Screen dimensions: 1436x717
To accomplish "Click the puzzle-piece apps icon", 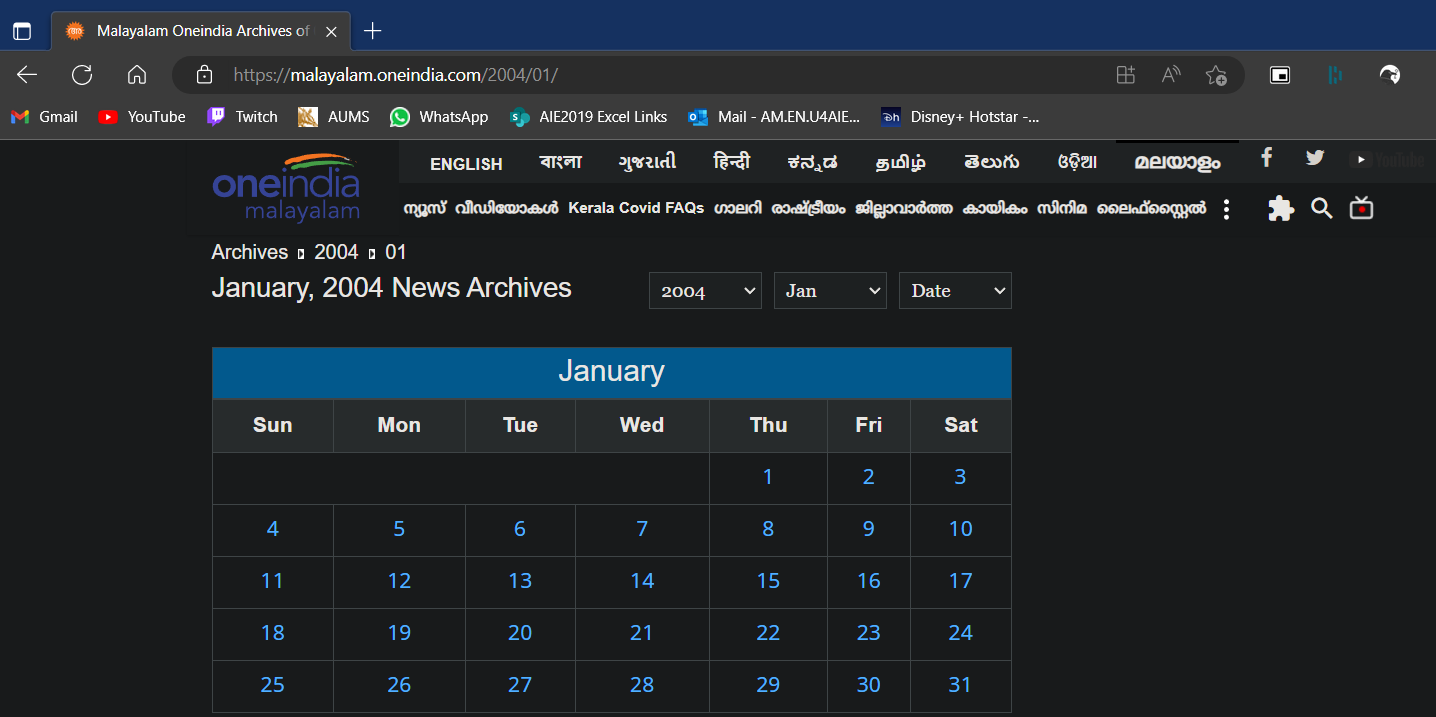I will point(1281,208).
